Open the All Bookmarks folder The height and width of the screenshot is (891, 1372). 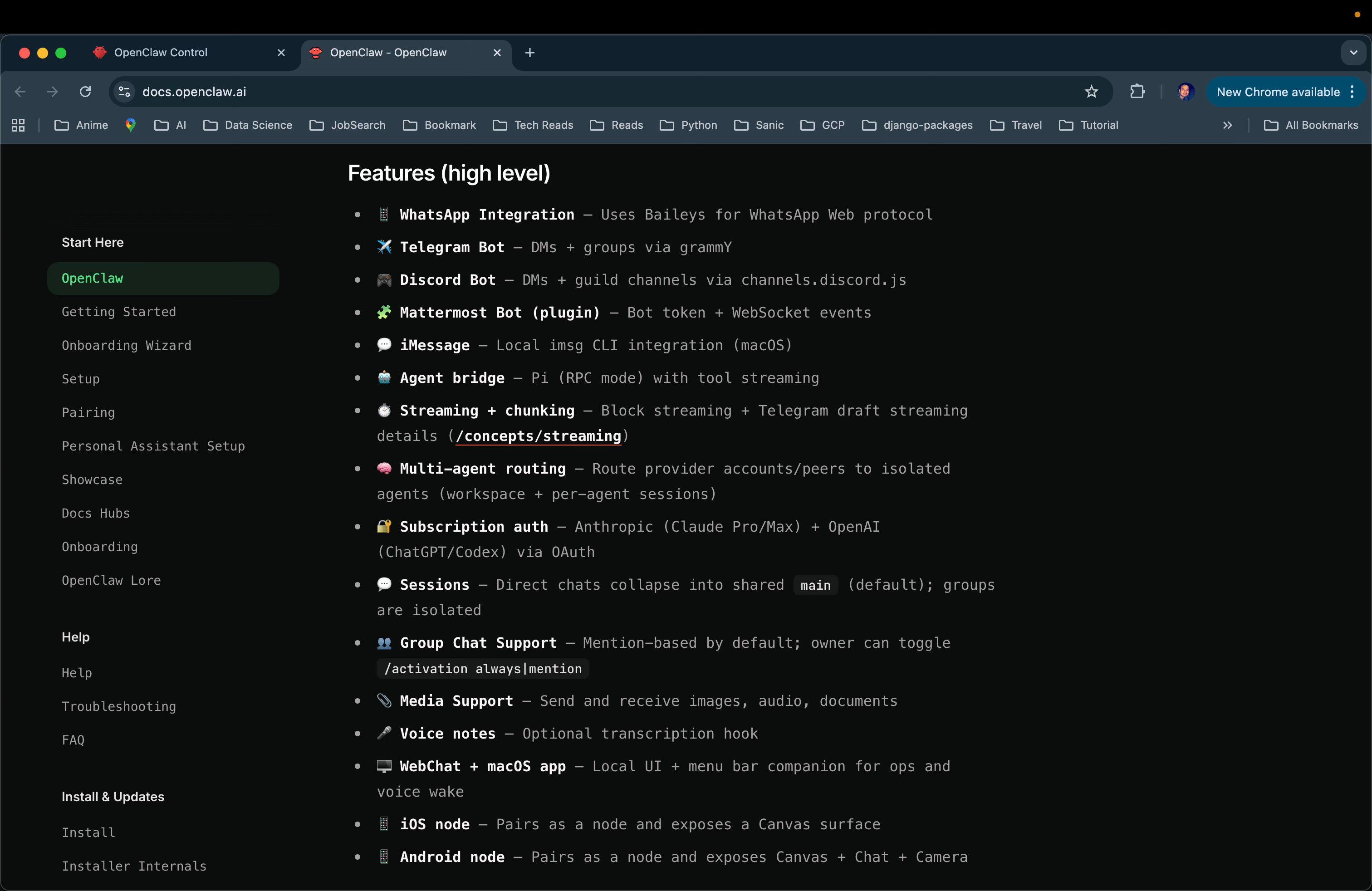(1311, 125)
